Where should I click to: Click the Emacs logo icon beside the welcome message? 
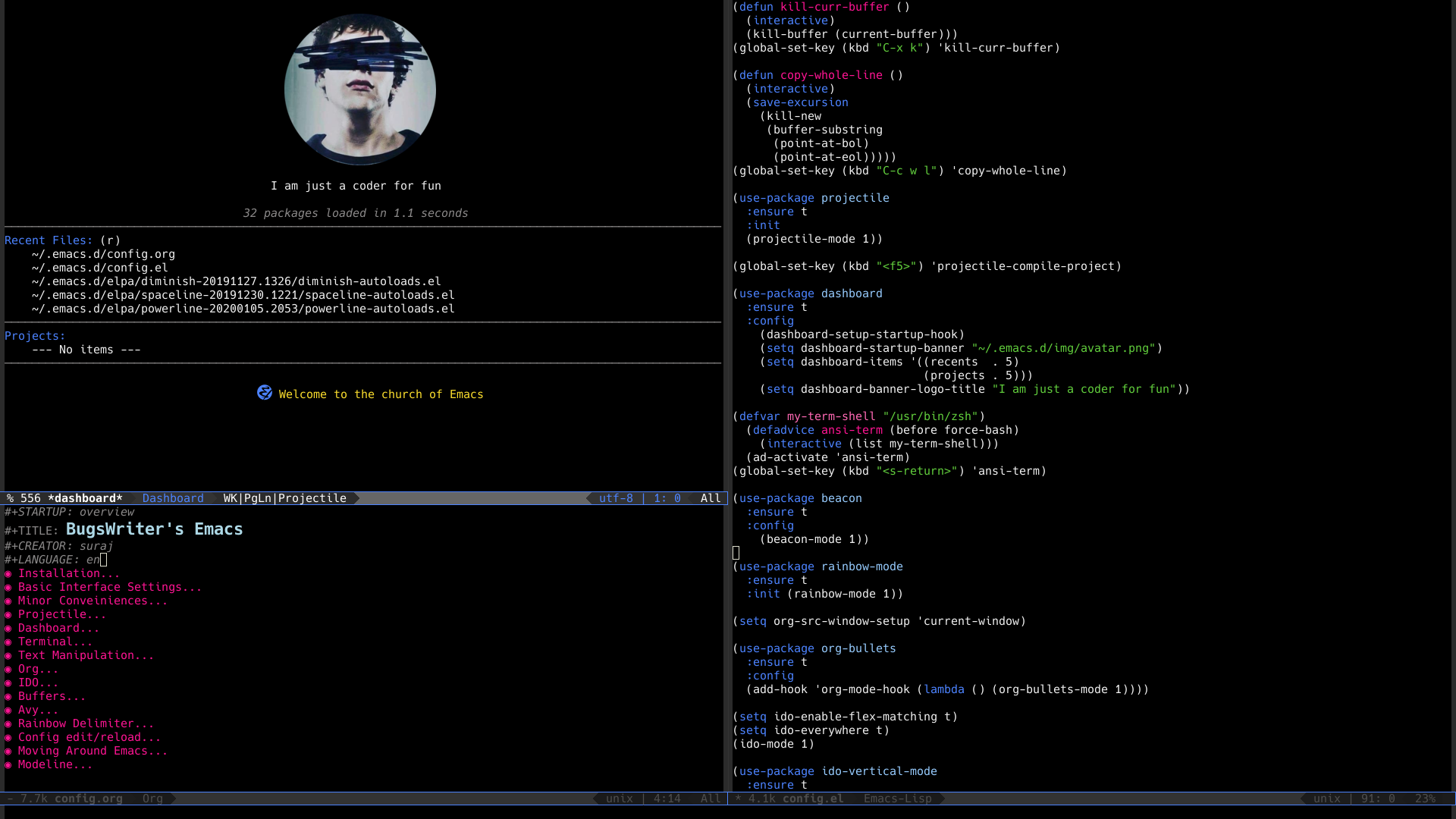tap(265, 393)
